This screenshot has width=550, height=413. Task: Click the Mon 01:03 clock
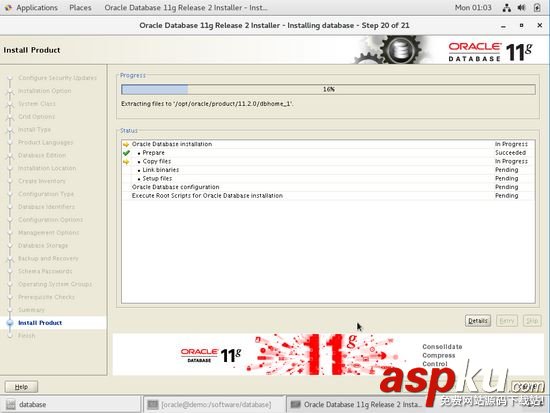tap(473, 7)
